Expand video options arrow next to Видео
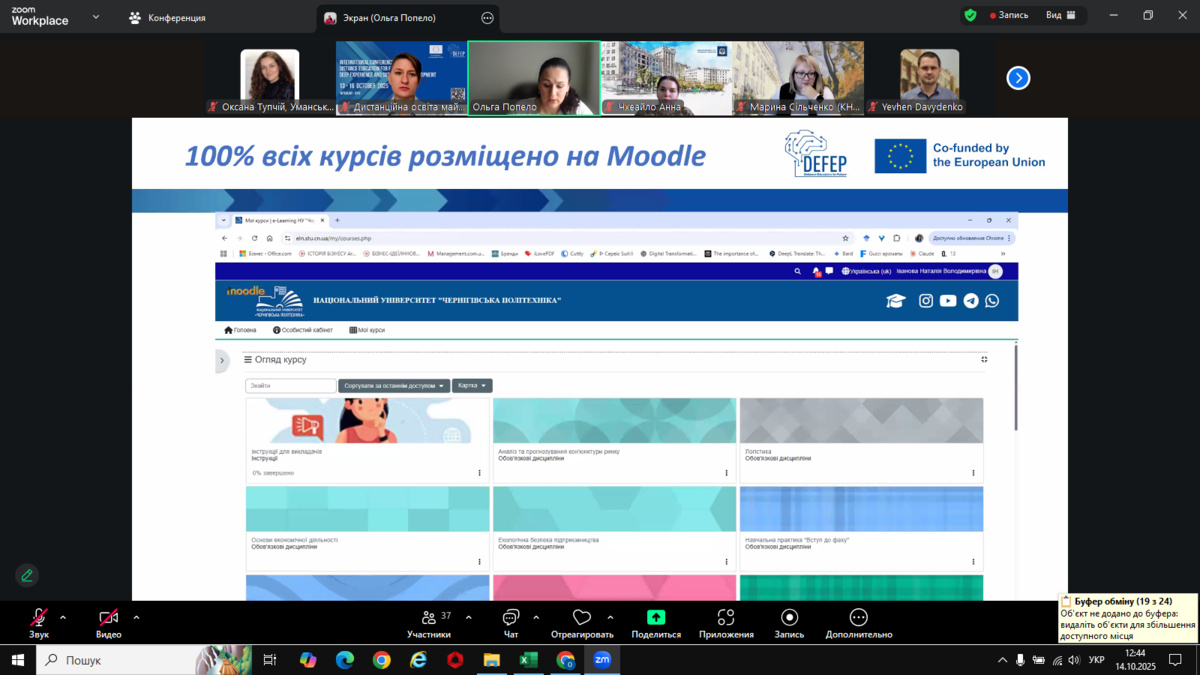This screenshot has width=1200, height=675. click(136, 617)
